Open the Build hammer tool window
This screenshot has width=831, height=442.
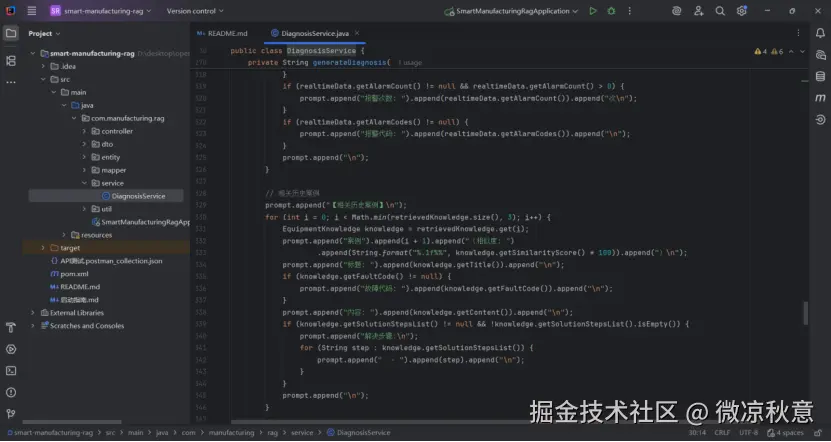coord(11,328)
